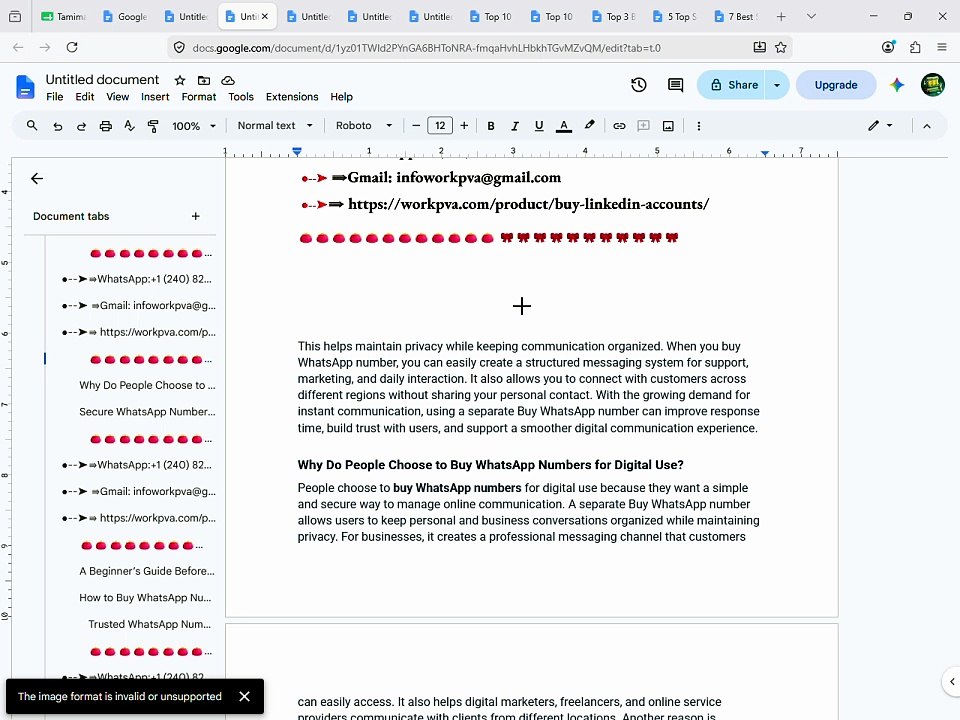Screen dimensions: 960x720
Task: Increase the font size
Action: click(x=464, y=126)
